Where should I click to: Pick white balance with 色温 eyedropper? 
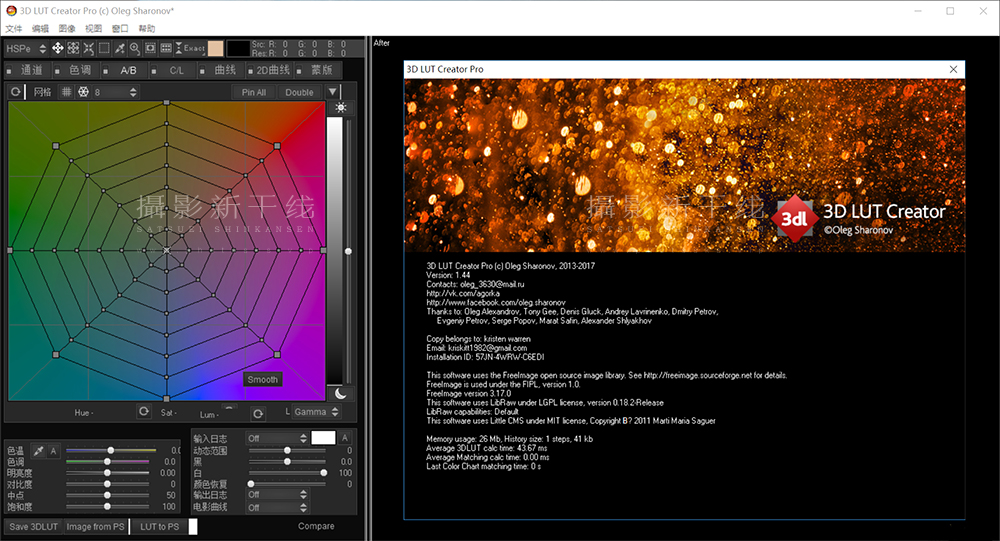(38, 451)
